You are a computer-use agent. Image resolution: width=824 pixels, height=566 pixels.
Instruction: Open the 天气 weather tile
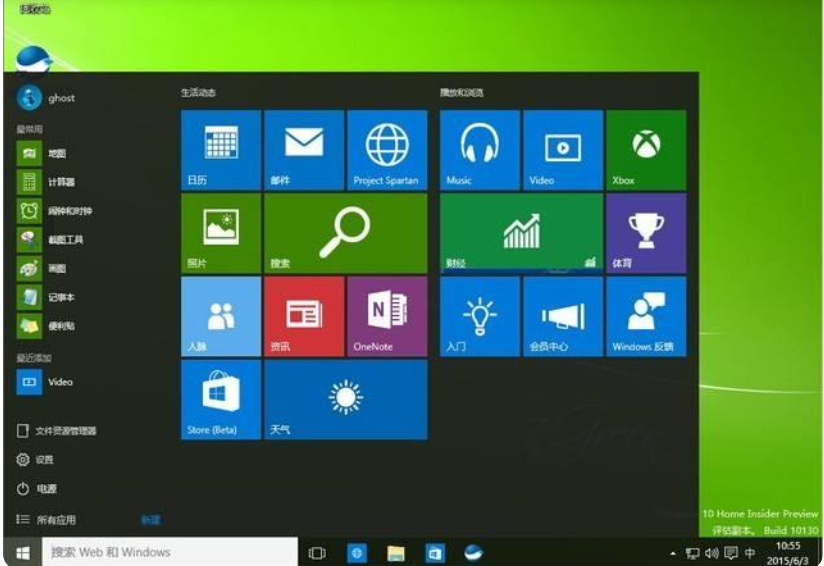click(x=346, y=400)
